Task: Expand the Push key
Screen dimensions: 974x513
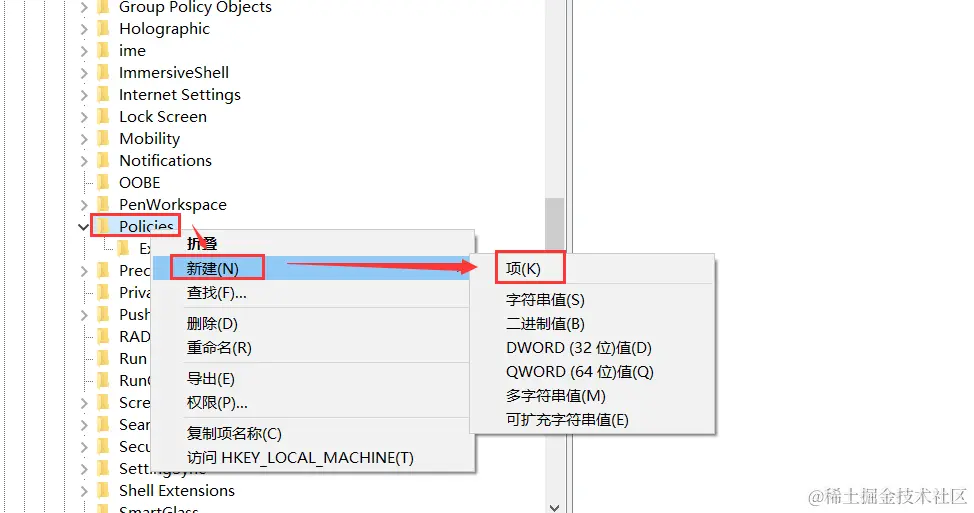Action: 84,315
